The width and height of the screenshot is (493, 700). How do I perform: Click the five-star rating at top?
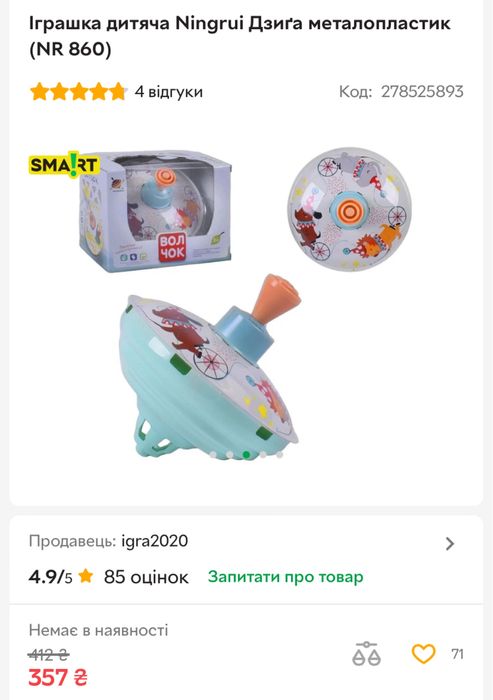(78, 92)
